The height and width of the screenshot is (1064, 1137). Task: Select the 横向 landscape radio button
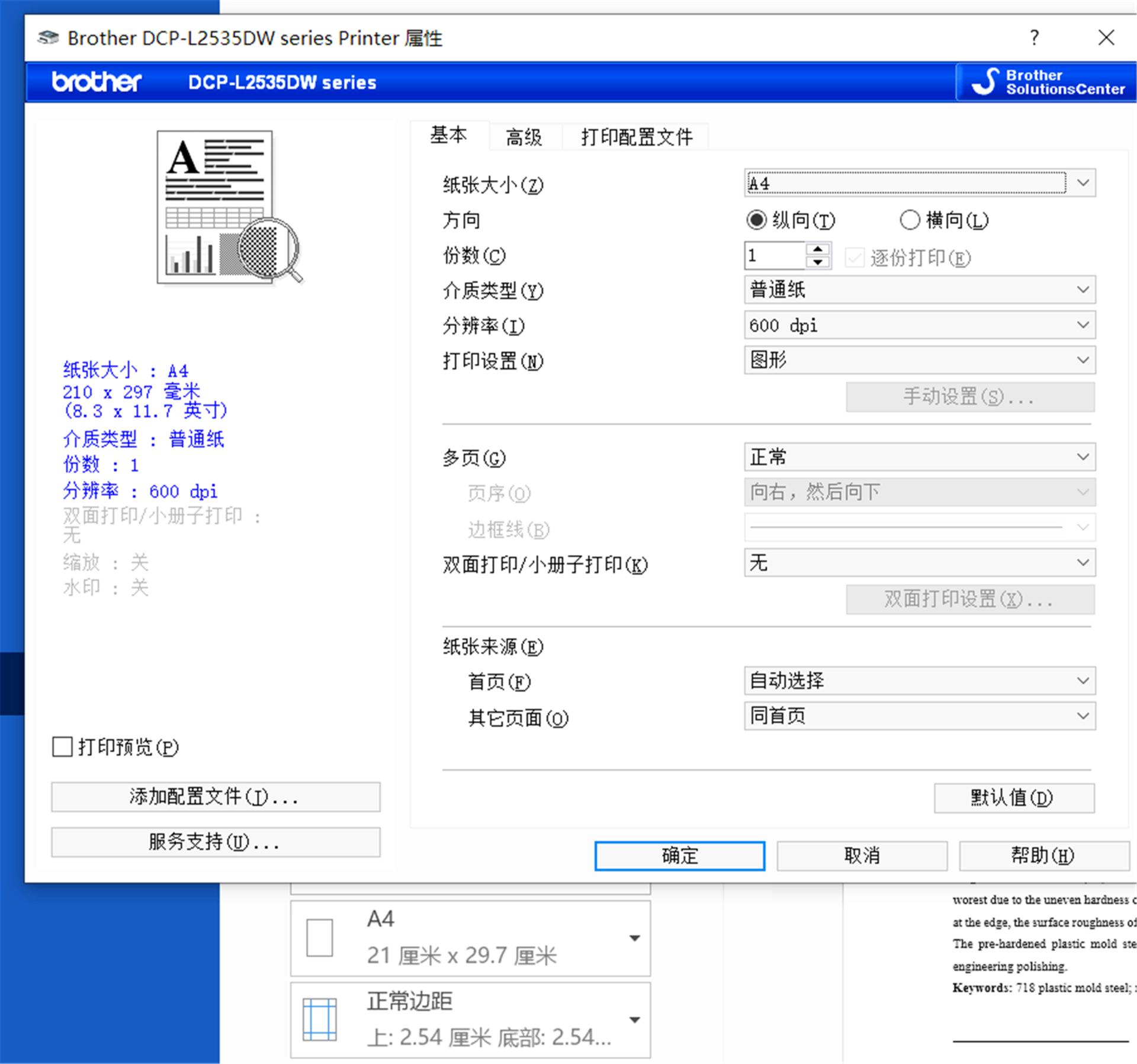[910, 220]
